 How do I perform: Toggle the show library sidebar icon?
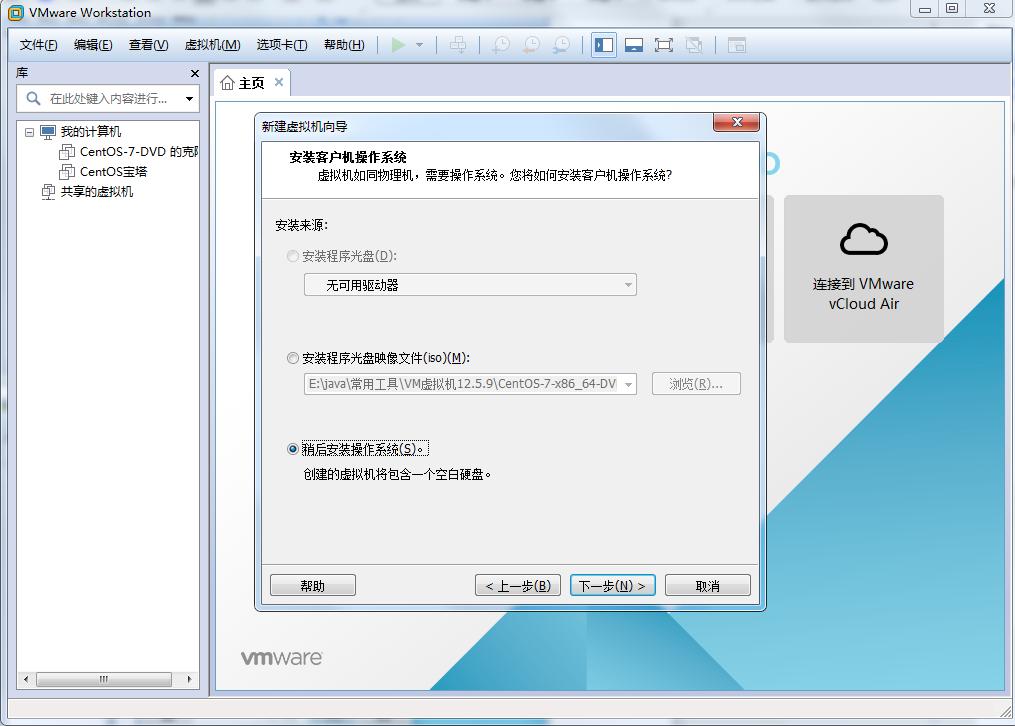tap(604, 45)
